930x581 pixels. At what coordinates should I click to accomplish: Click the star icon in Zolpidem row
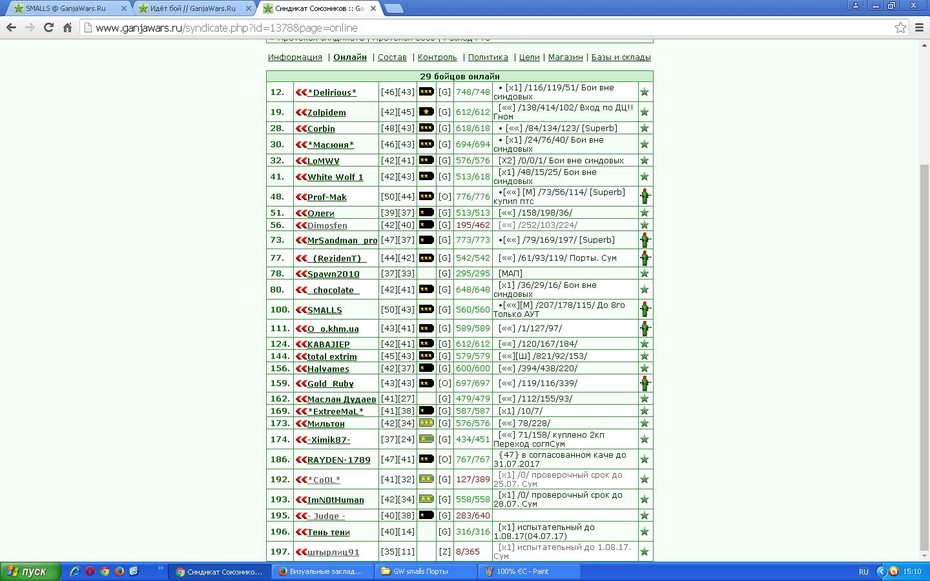point(645,112)
